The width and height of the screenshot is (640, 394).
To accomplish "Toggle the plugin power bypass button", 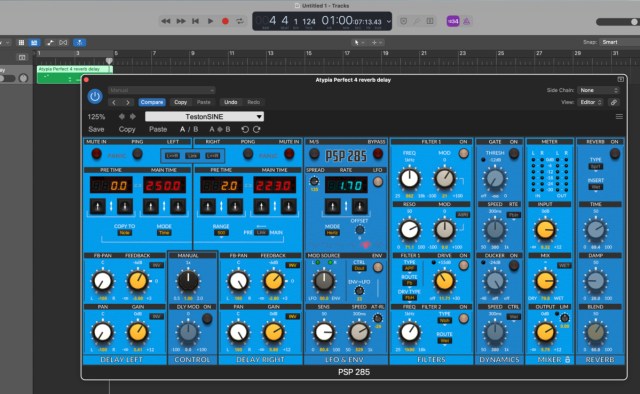I will tap(95, 96).
